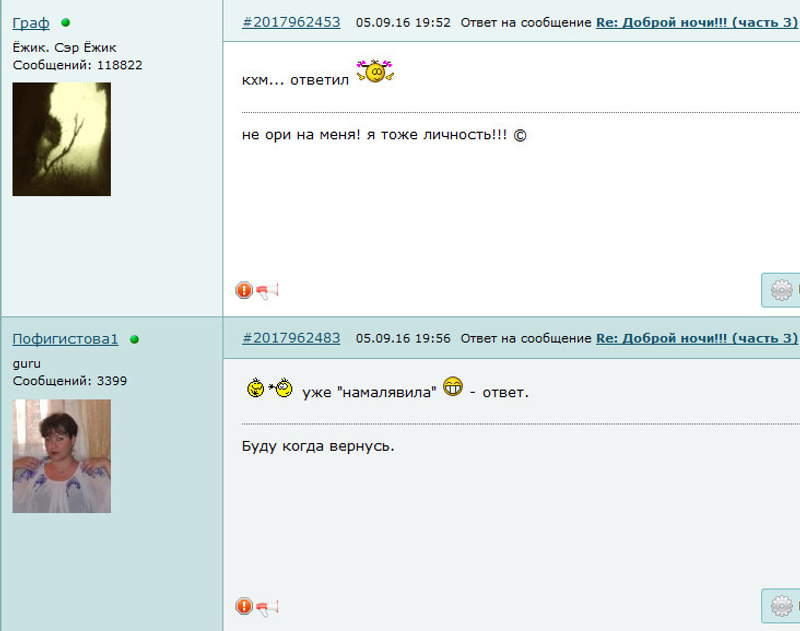The image size is (800, 631).
Task: Follow the 'Re: Доброй ночи!!!' link in Пофигистова1's post header
Action: click(696, 338)
